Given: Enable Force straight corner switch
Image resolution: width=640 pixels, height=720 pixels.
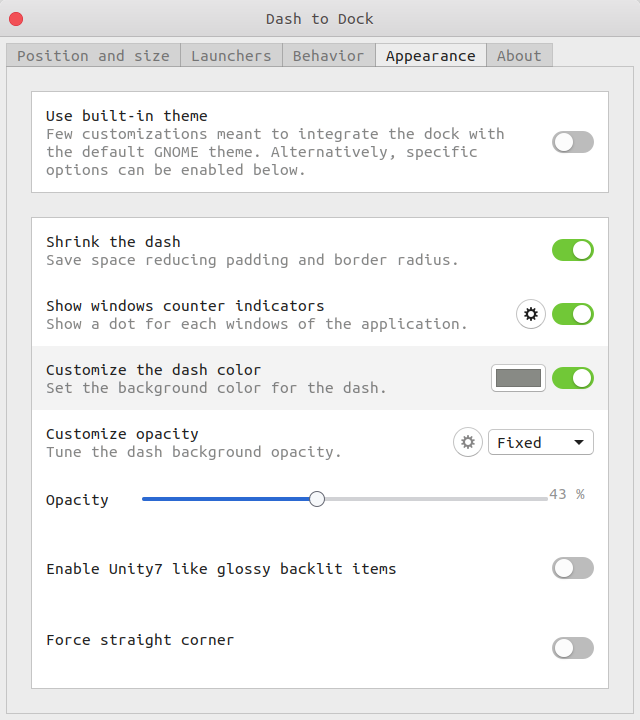Looking at the screenshot, I should click(573, 648).
